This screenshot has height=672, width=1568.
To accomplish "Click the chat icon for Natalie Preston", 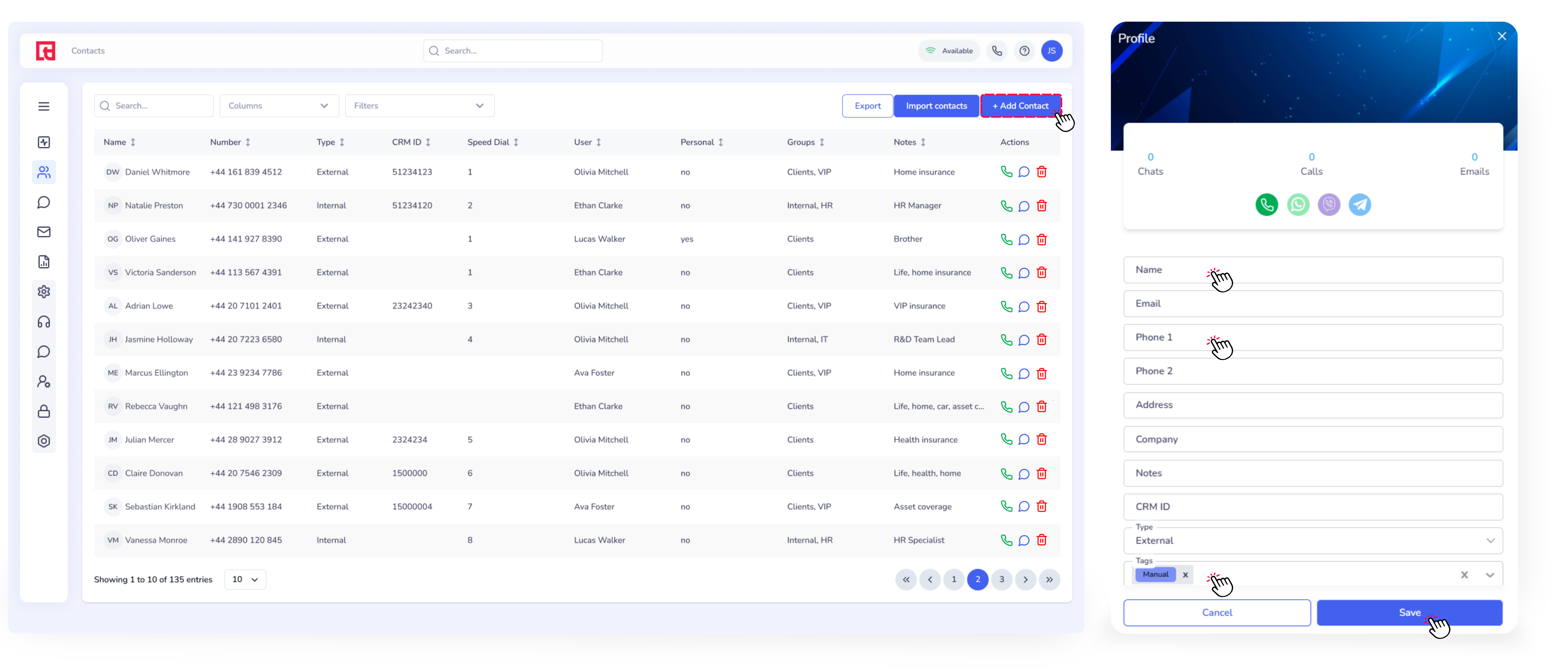I will (1024, 206).
